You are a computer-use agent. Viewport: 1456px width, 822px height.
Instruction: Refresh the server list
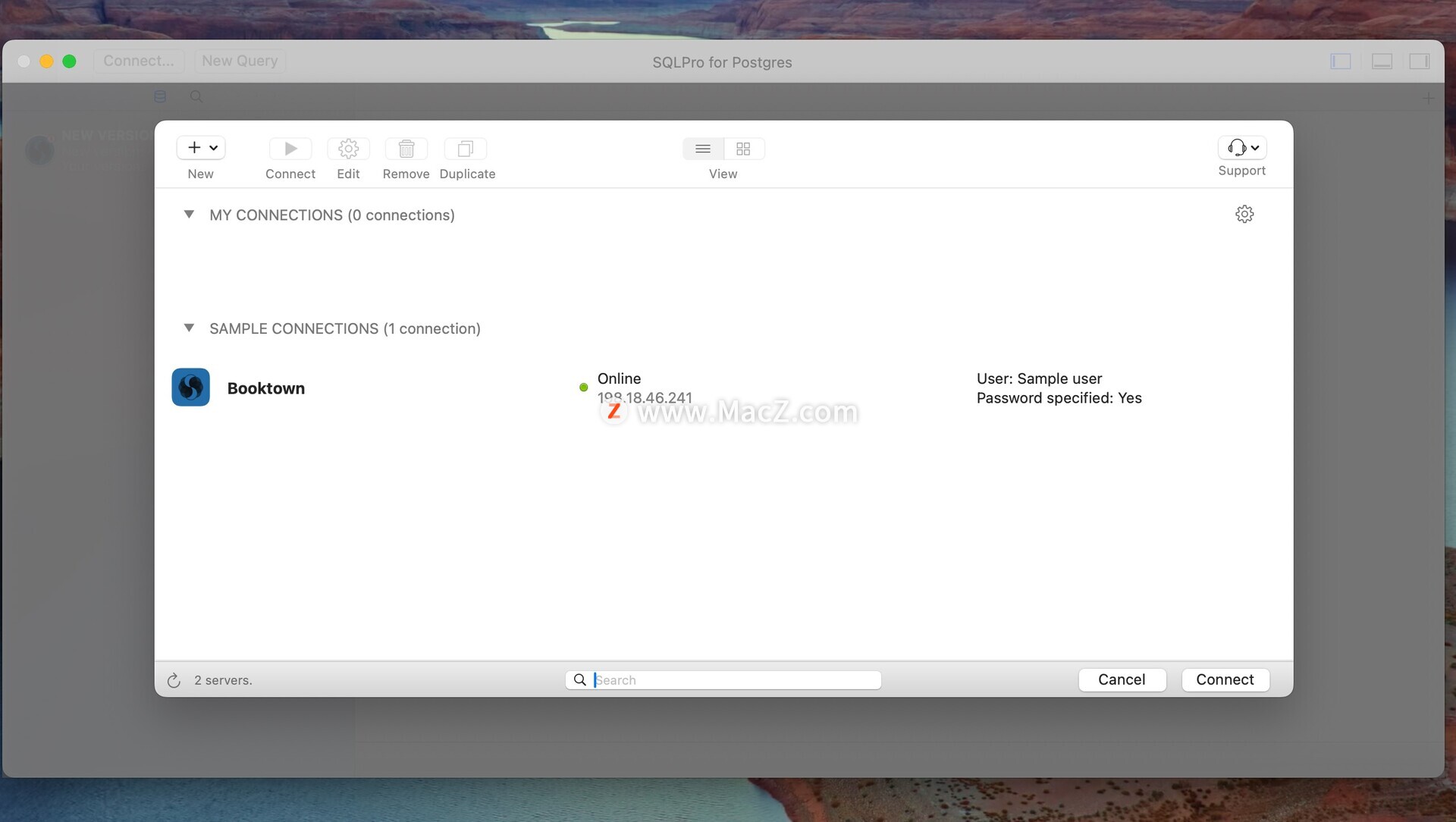[174, 680]
